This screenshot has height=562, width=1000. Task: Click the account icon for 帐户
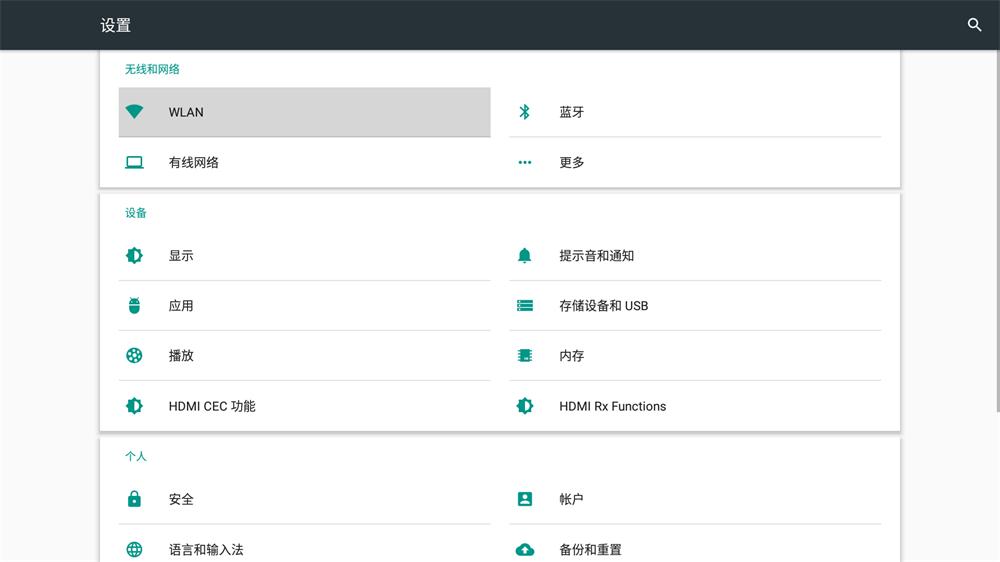pyautogui.click(x=524, y=499)
